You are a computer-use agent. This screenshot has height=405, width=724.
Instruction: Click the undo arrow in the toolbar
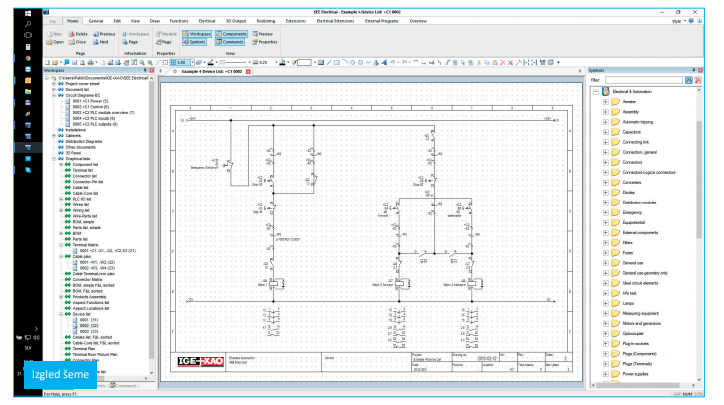(x=393, y=62)
